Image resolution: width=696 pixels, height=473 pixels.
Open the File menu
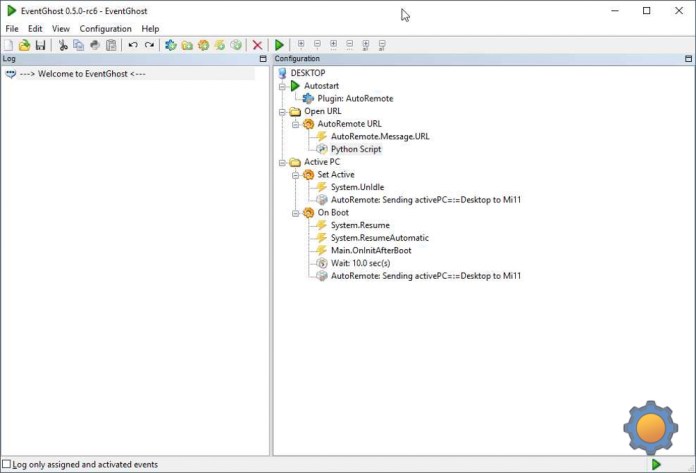[x=12, y=29]
